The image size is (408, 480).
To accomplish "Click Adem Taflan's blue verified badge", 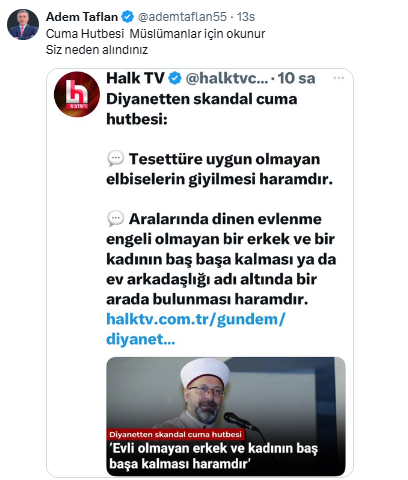I will [127, 17].
